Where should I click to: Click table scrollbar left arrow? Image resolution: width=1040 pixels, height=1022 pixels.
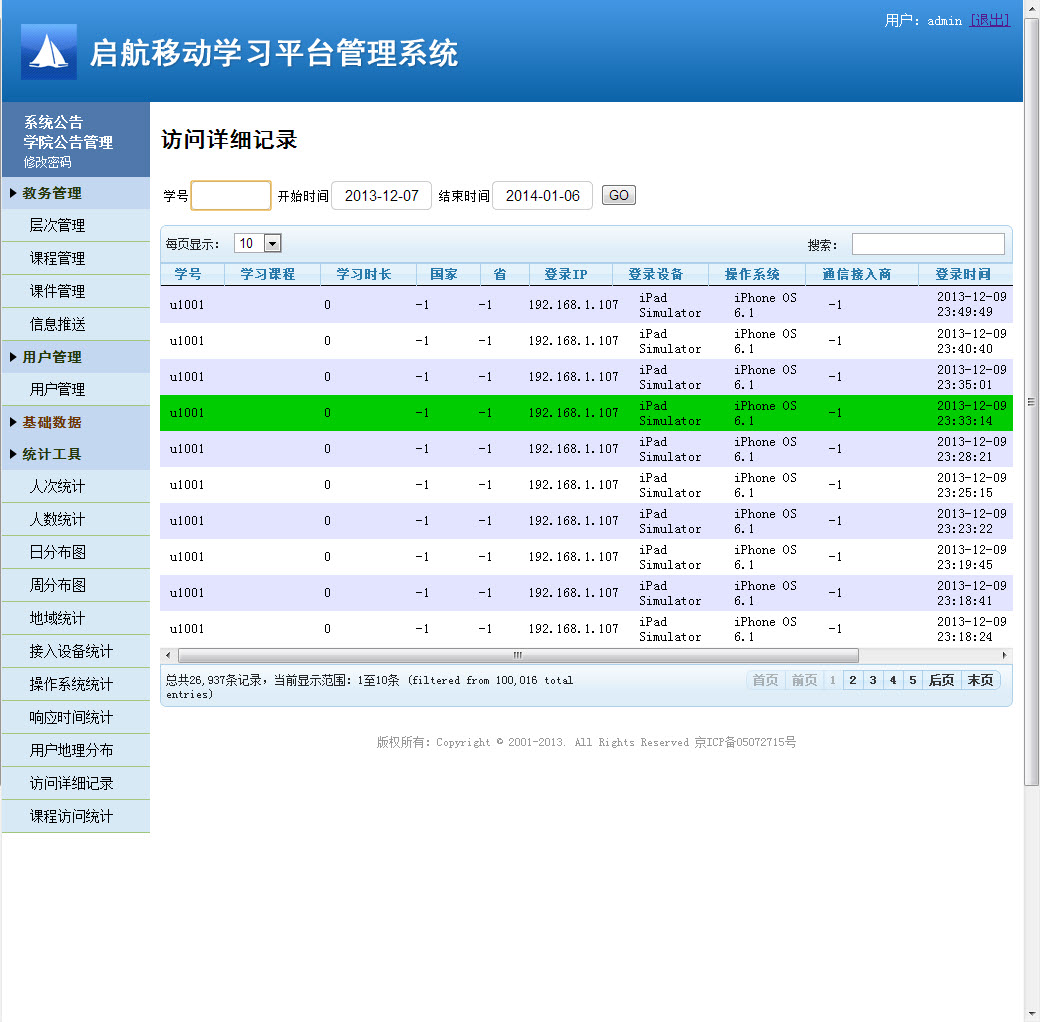(x=168, y=655)
